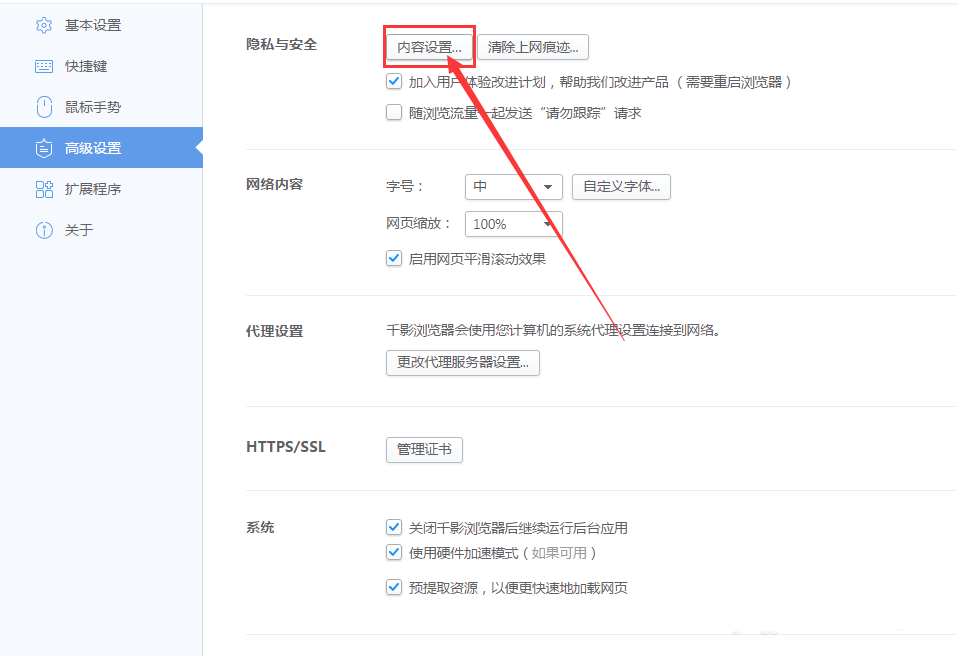
Task: Select the keyboard icon for 快捷键
Action: (x=44, y=65)
